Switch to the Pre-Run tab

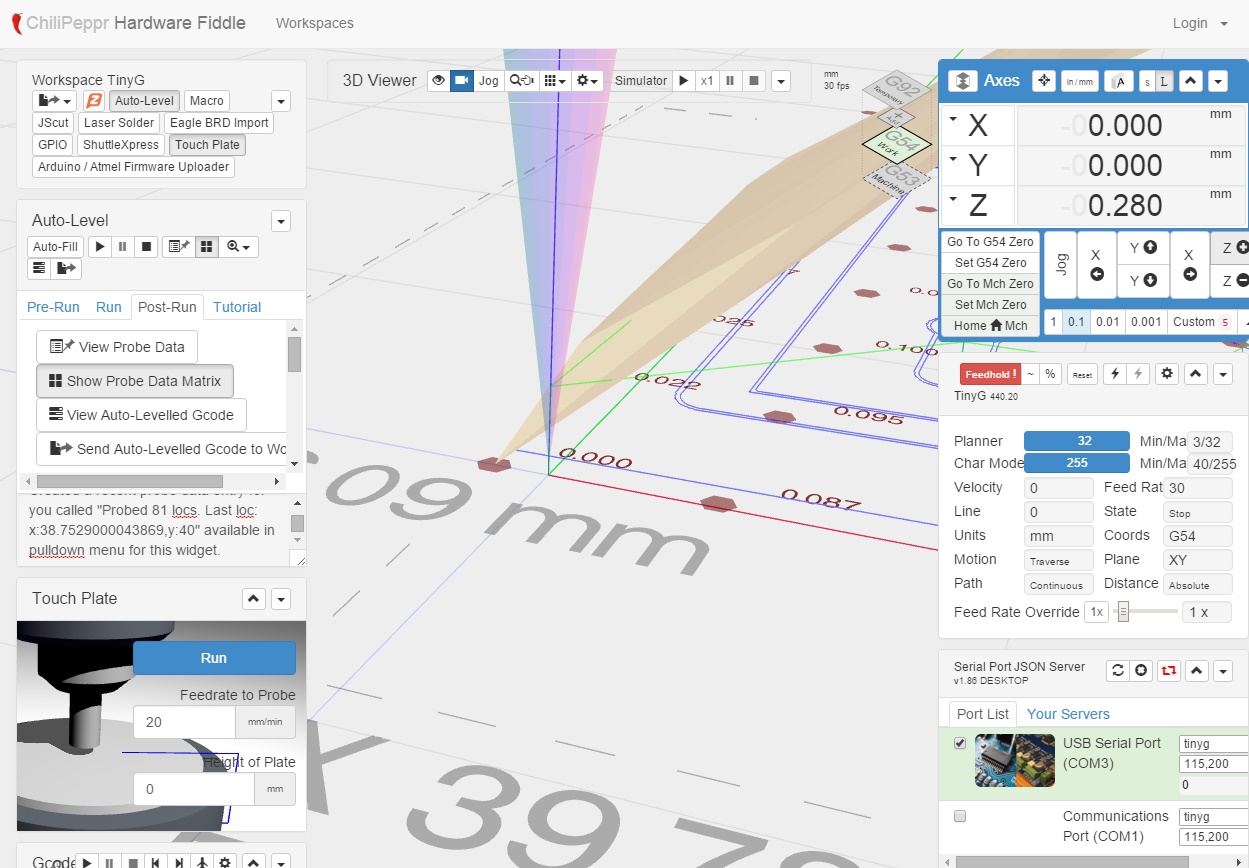coord(53,307)
